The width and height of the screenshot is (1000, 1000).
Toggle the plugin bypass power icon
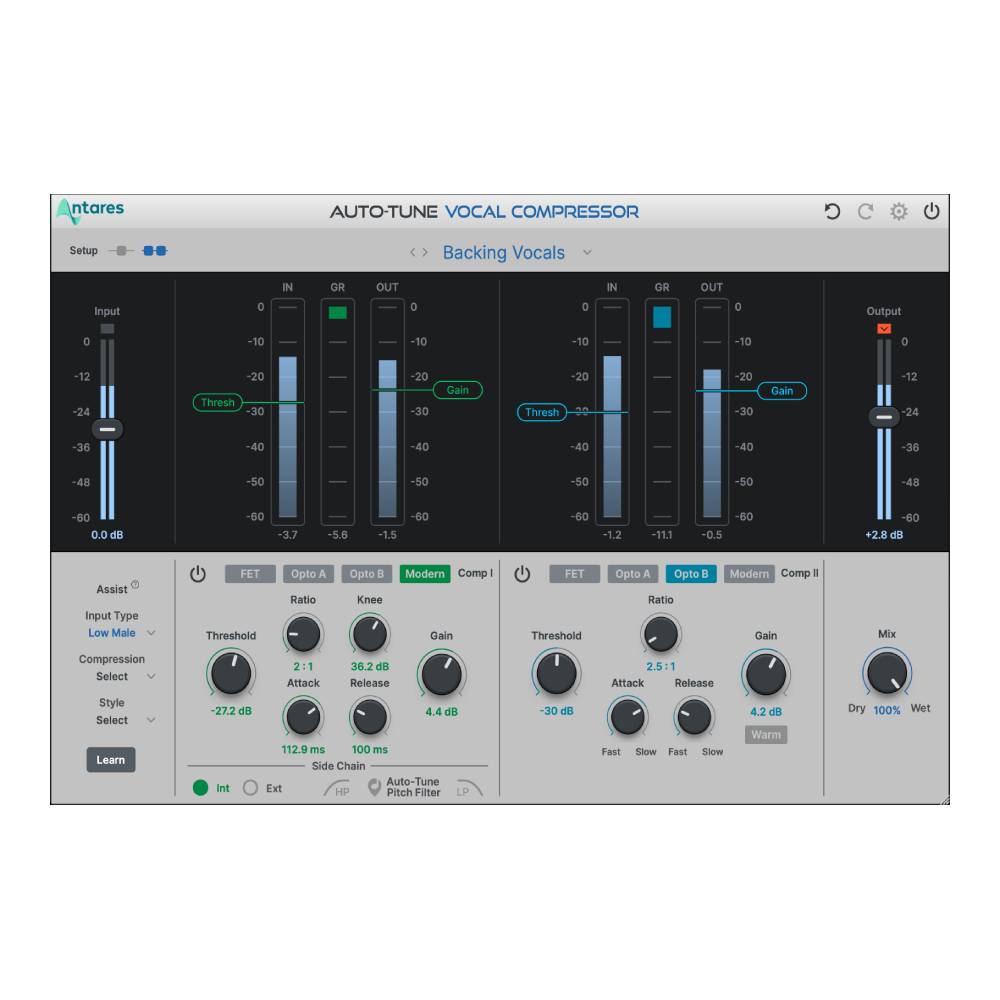click(932, 211)
